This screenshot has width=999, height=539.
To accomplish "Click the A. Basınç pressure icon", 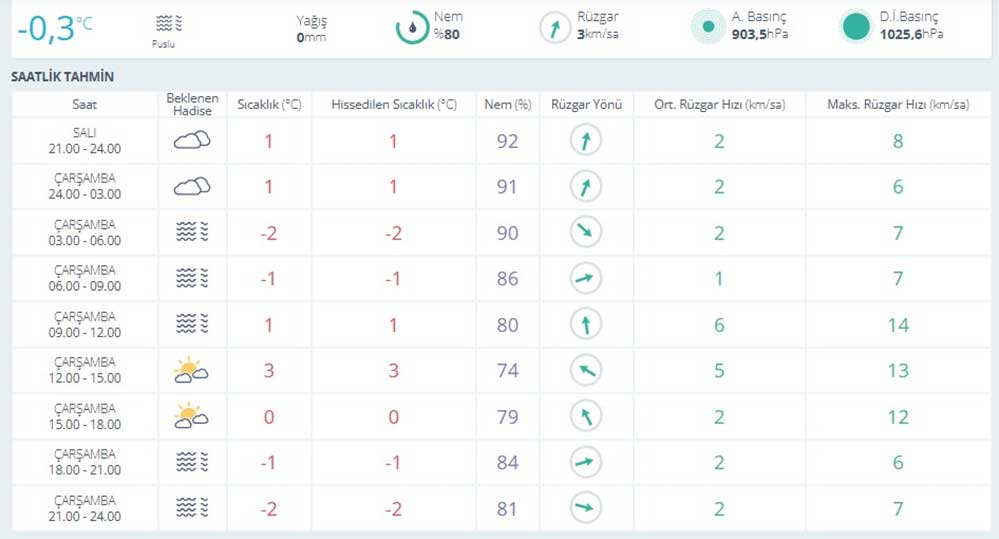I will tap(708, 28).
